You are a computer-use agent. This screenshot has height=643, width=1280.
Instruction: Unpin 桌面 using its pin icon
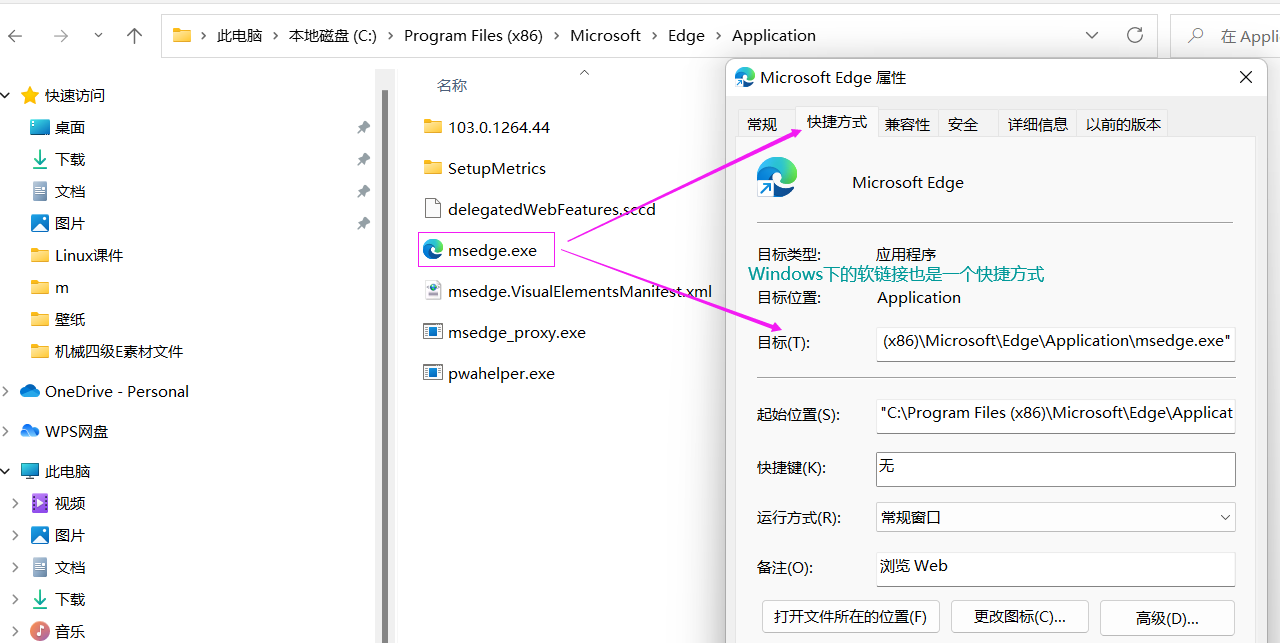click(x=363, y=128)
